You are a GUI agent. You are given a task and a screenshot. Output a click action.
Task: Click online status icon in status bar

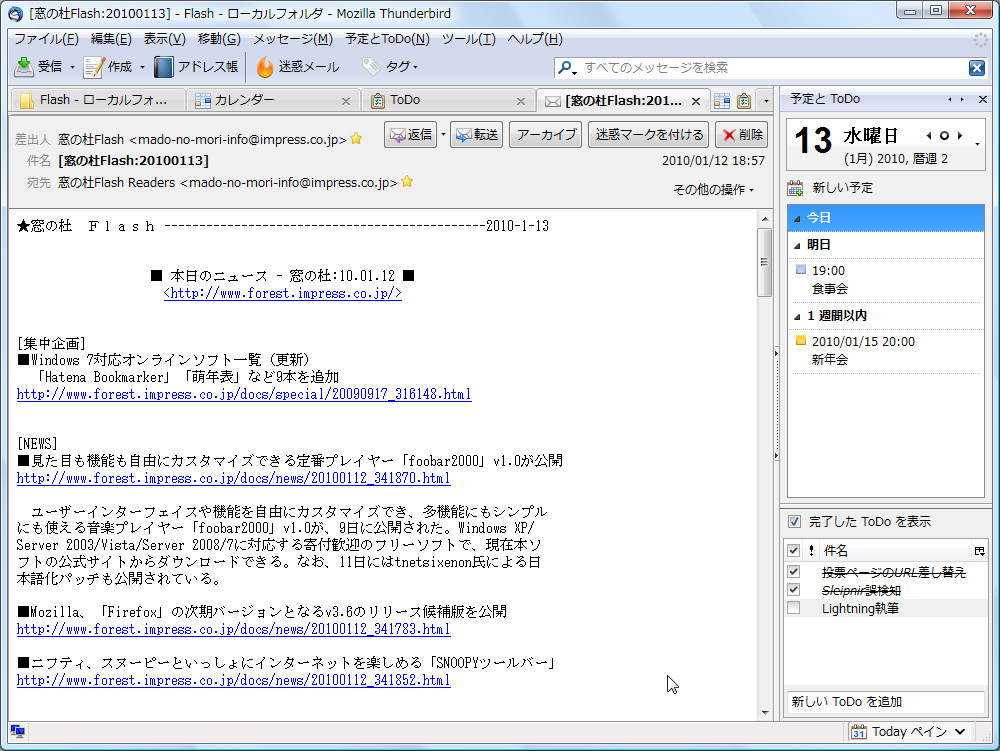[x=18, y=731]
